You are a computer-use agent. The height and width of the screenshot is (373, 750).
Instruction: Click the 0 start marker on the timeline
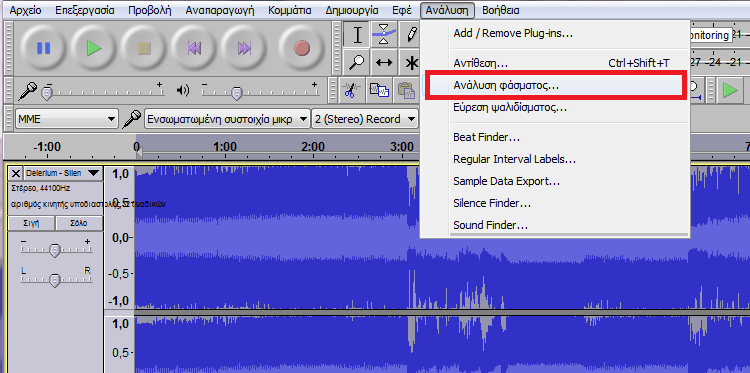[x=136, y=147]
